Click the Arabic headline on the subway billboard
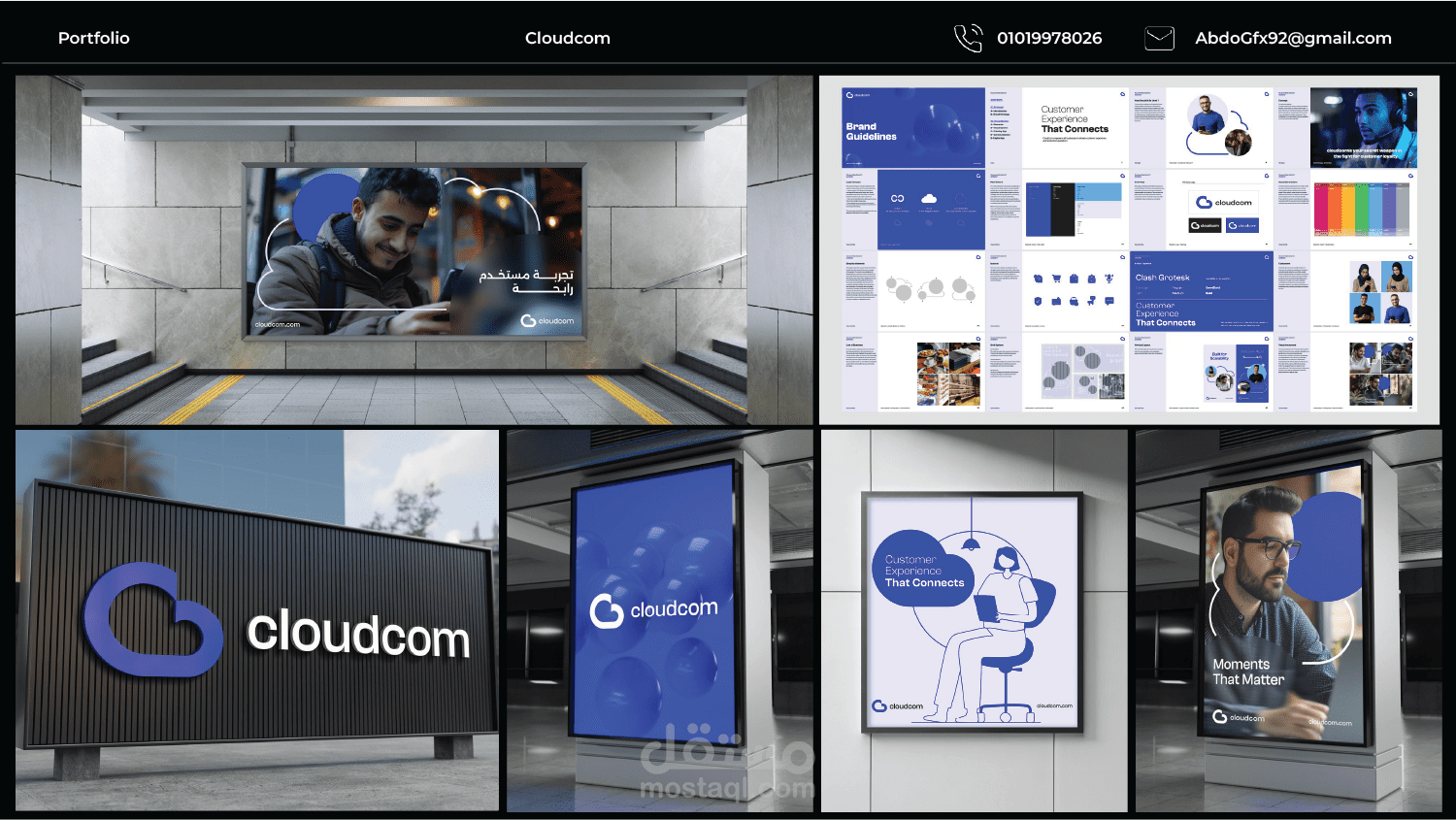Image resolution: width=1456 pixels, height=820 pixels. (x=527, y=281)
